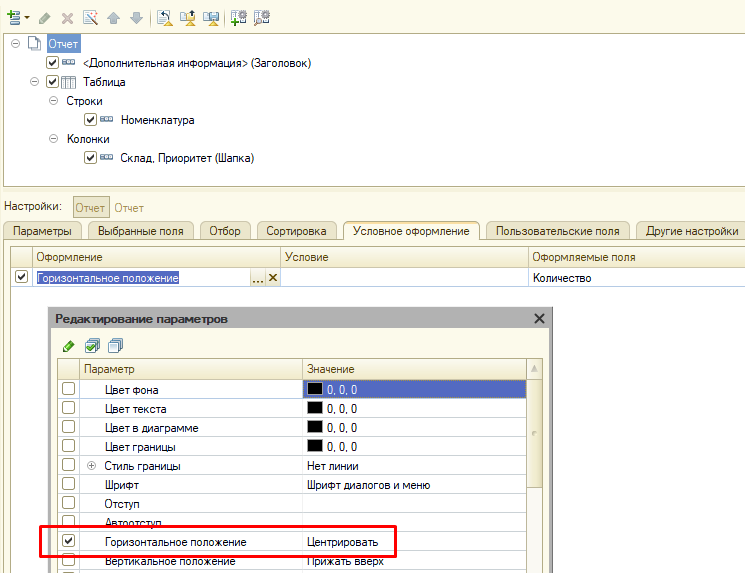Click the Центрировать value cell

414,542
